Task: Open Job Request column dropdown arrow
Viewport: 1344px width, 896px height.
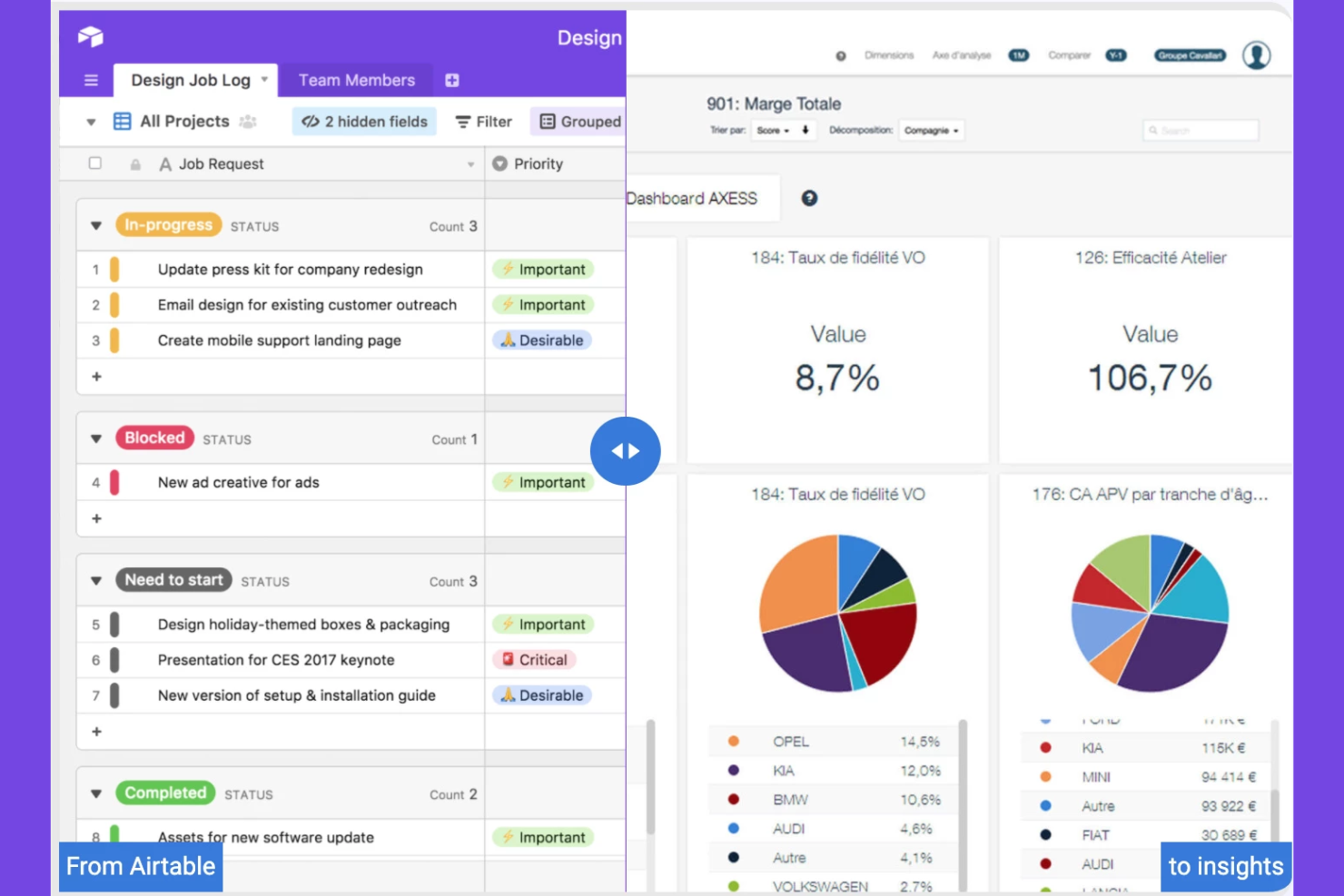Action: 470,164
